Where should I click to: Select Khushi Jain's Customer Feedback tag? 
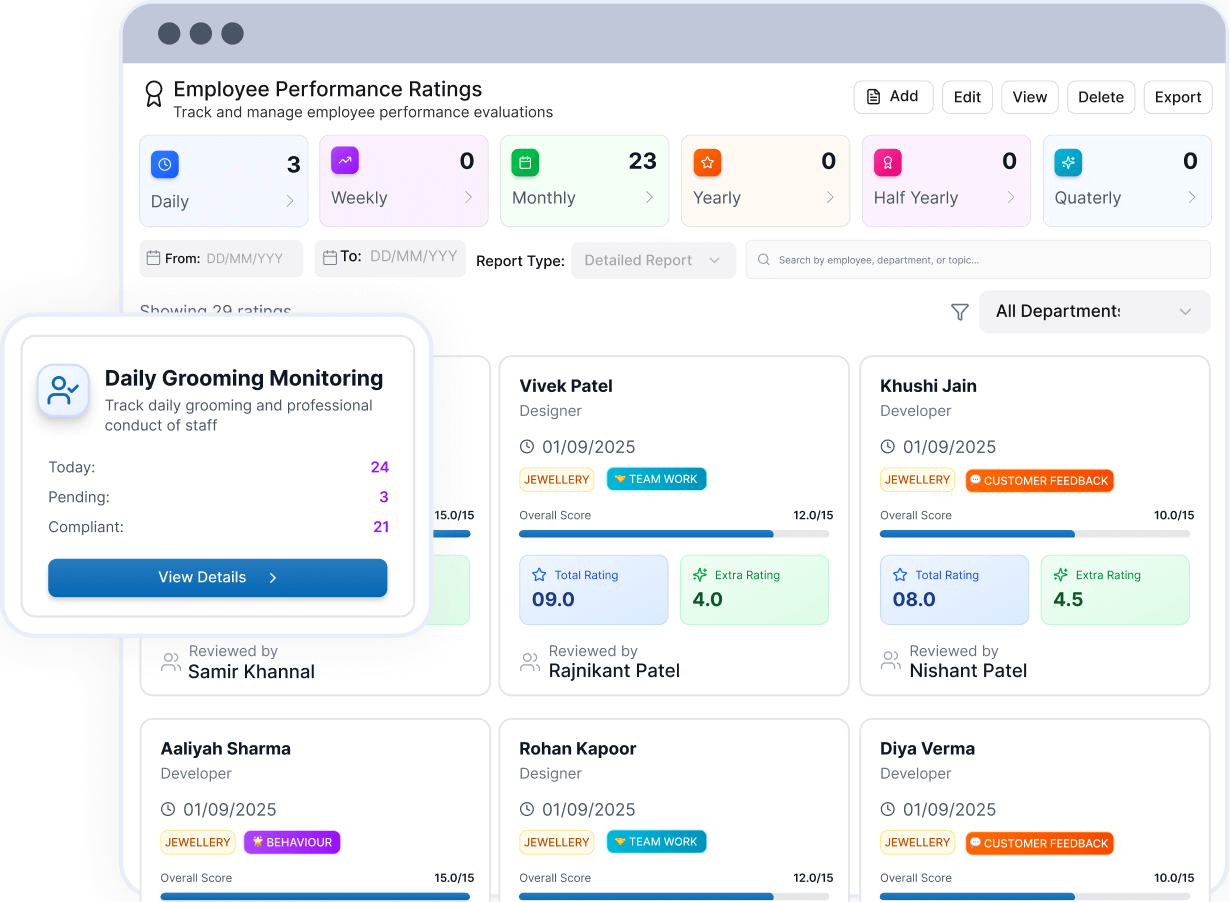pyautogui.click(x=1038, y=481)
